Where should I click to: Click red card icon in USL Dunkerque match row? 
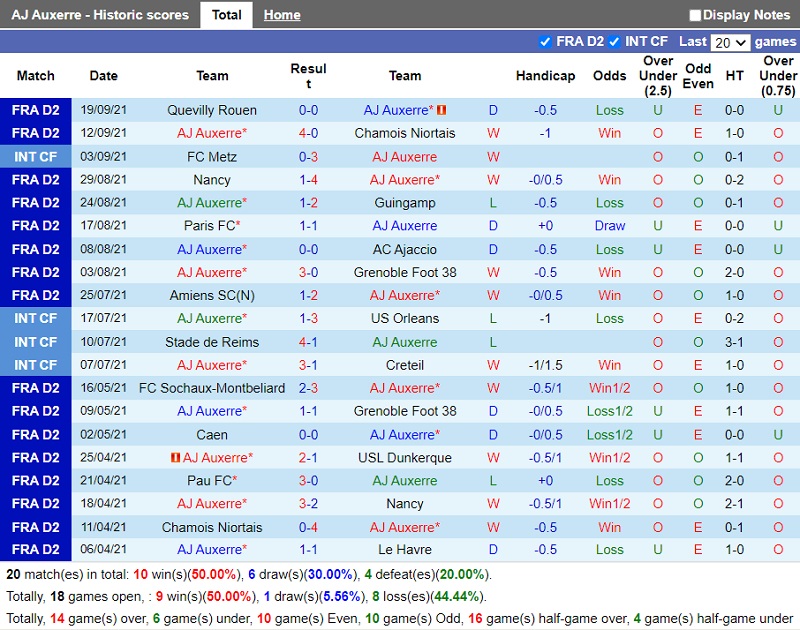click(x=174, y=457)
